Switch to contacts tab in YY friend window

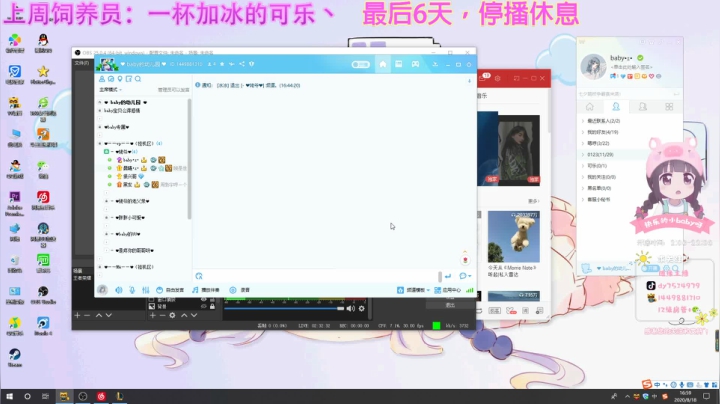pos(616,107)
